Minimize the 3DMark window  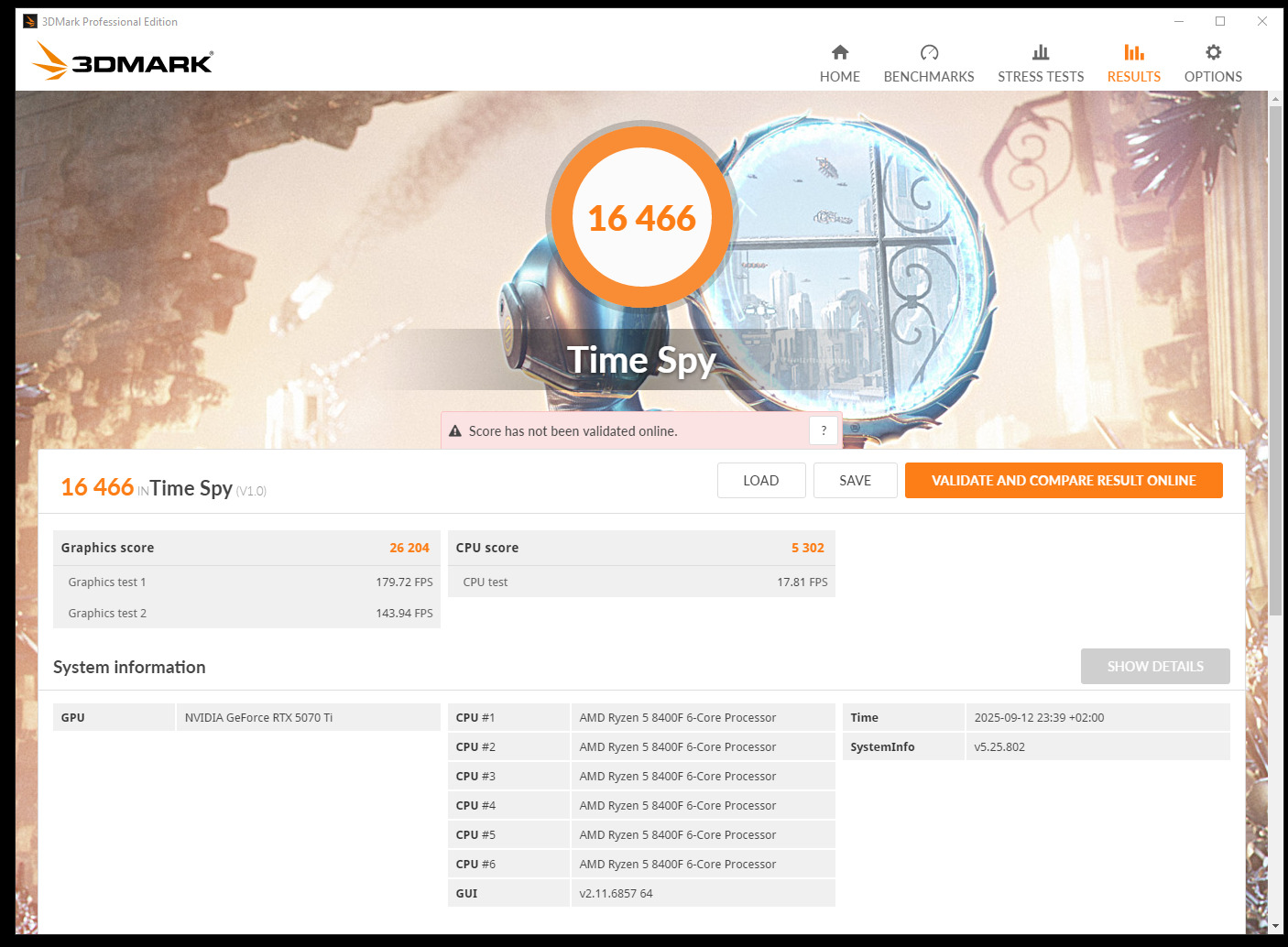tap(1179, 21)
